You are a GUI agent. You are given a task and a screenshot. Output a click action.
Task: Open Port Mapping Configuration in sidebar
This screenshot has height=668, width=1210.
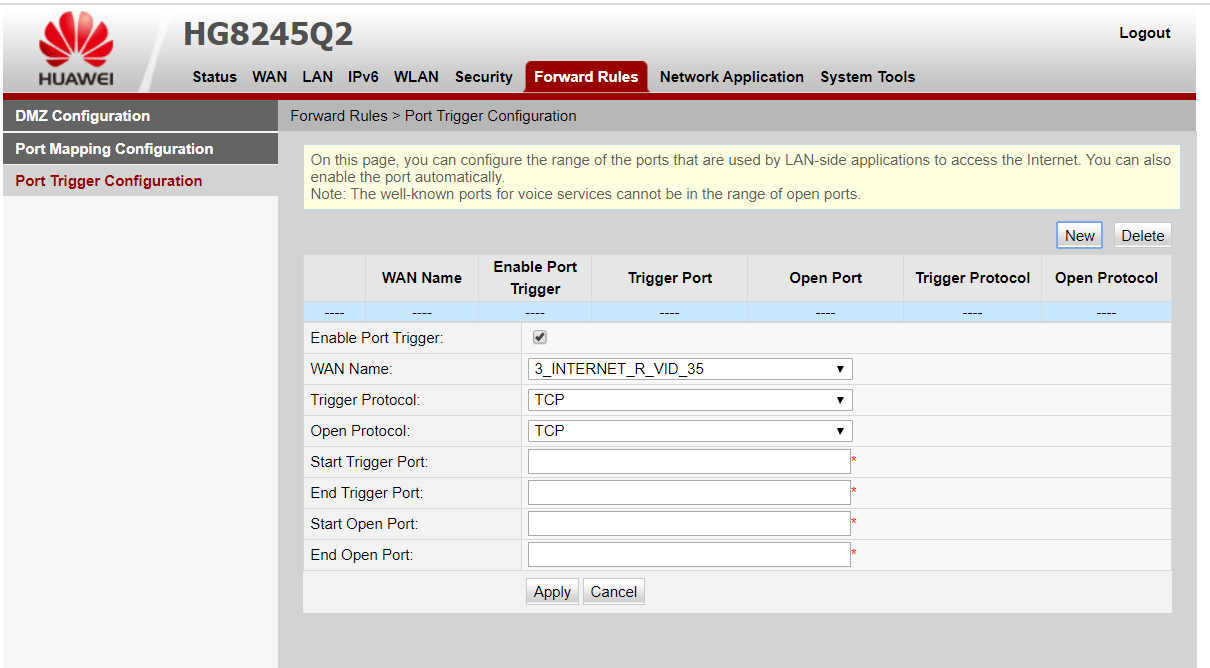coord(140,149)
